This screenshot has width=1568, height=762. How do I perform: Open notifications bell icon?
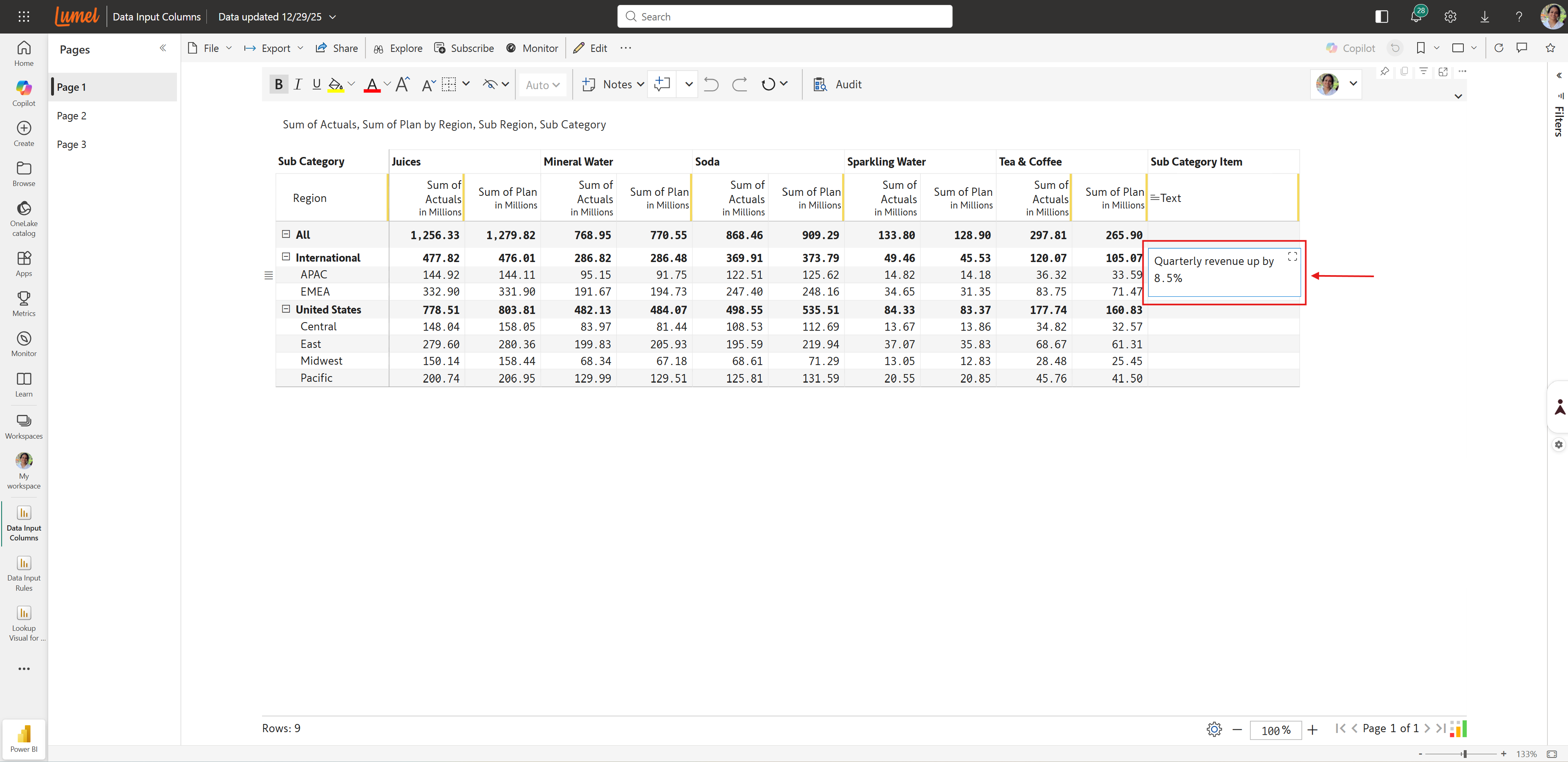(1416, 16)
